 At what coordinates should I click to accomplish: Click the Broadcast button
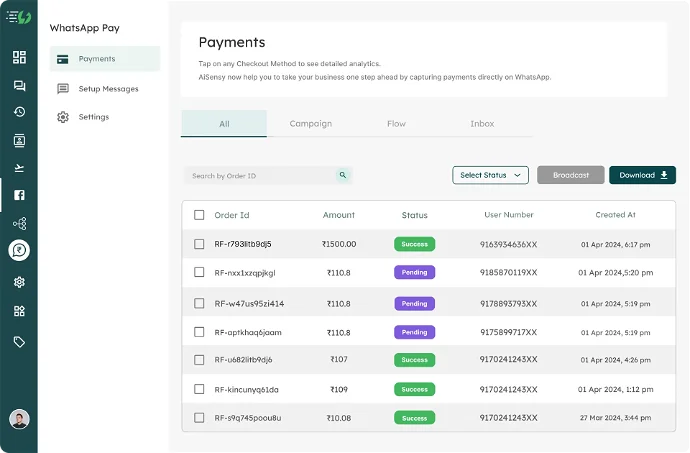pos(571,175)
